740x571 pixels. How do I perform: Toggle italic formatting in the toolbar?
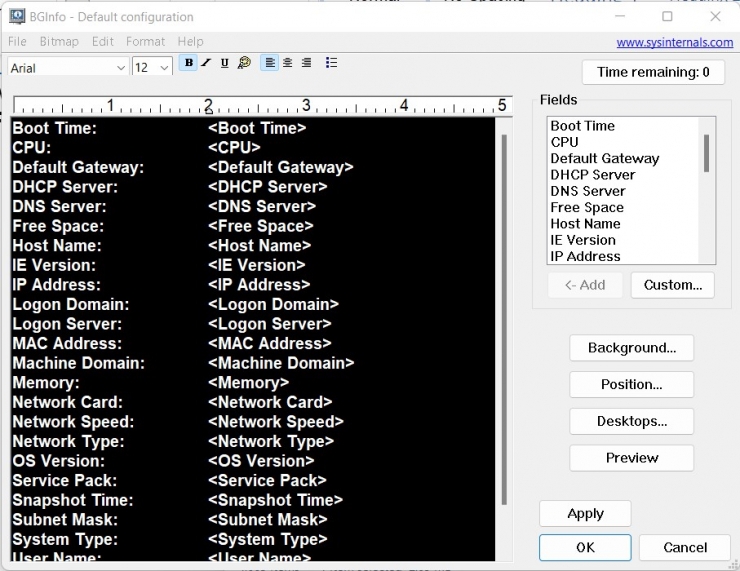[x=206, y=63]
